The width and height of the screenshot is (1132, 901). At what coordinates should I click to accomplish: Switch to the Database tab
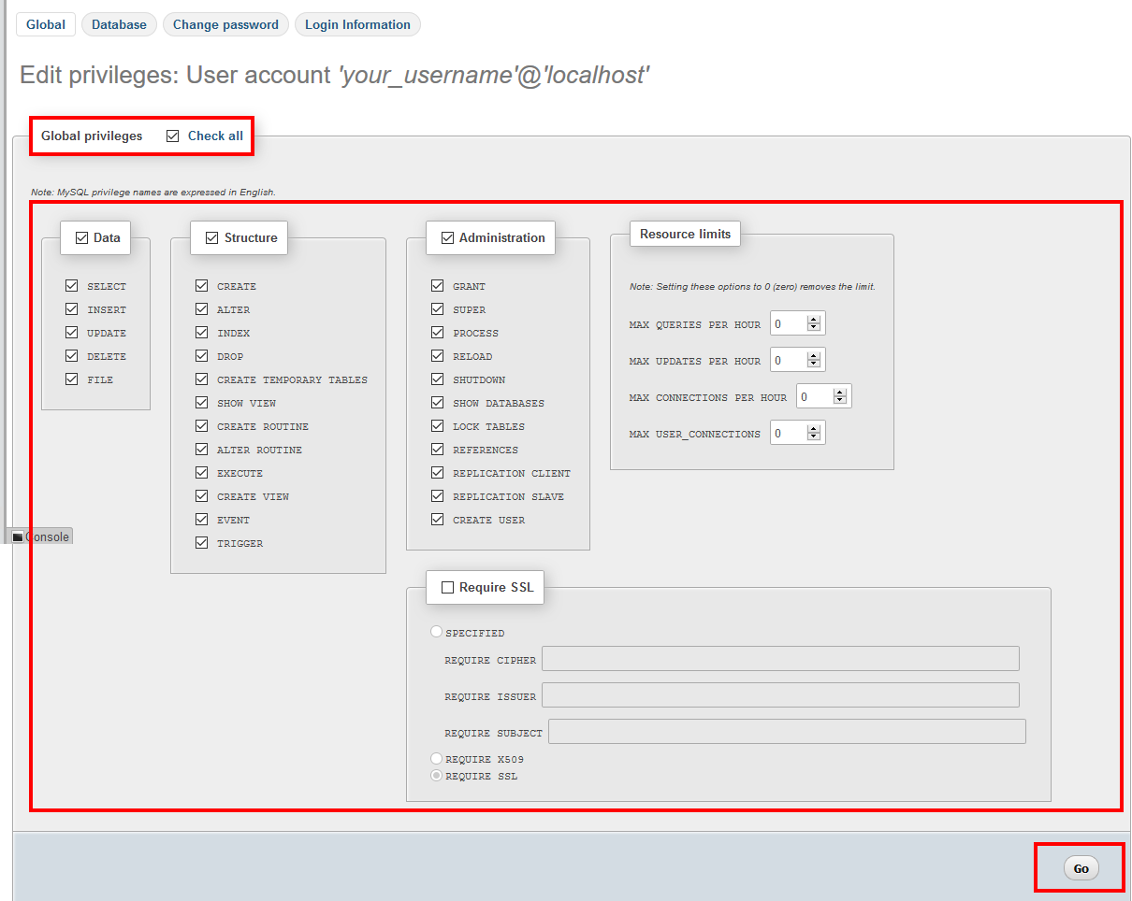[119, 25]
